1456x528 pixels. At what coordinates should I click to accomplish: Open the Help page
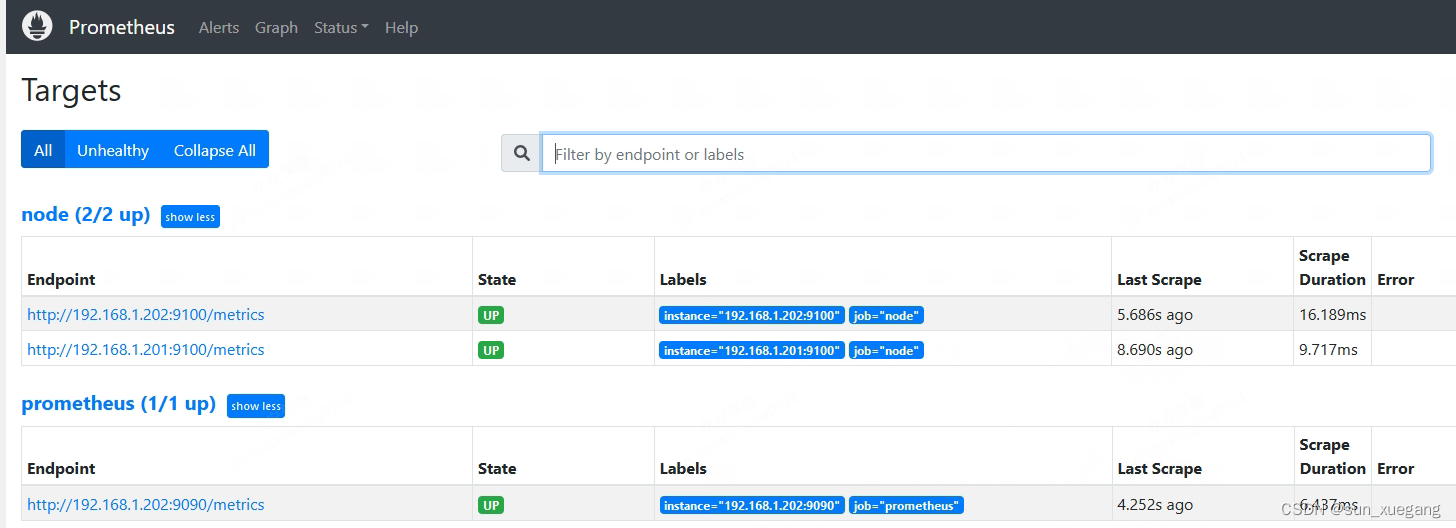pos(401,27)
